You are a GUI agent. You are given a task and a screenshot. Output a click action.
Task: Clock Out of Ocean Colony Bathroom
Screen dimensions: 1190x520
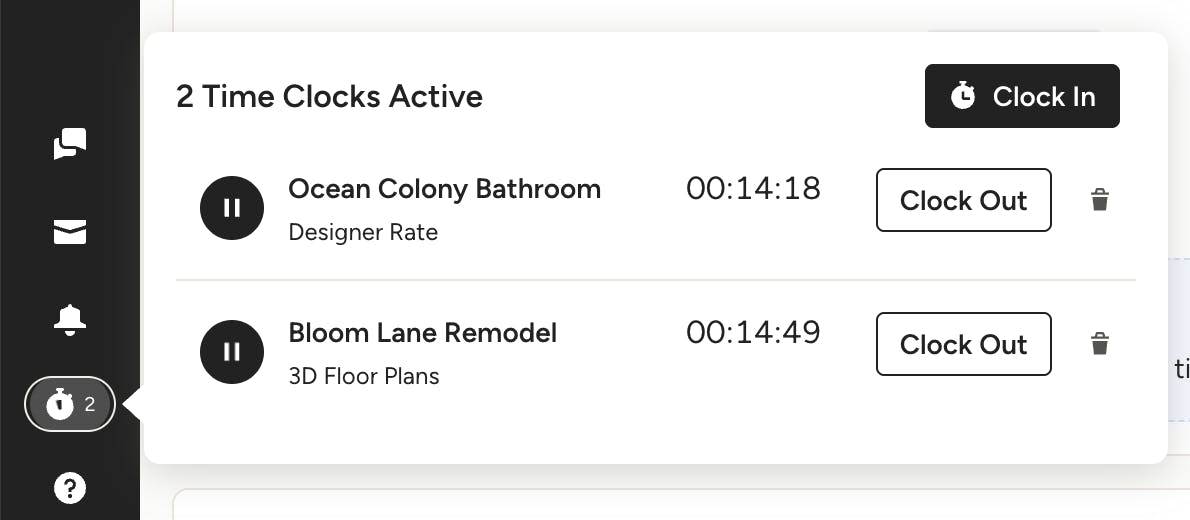pyautogui.click(x=964, y=200)
